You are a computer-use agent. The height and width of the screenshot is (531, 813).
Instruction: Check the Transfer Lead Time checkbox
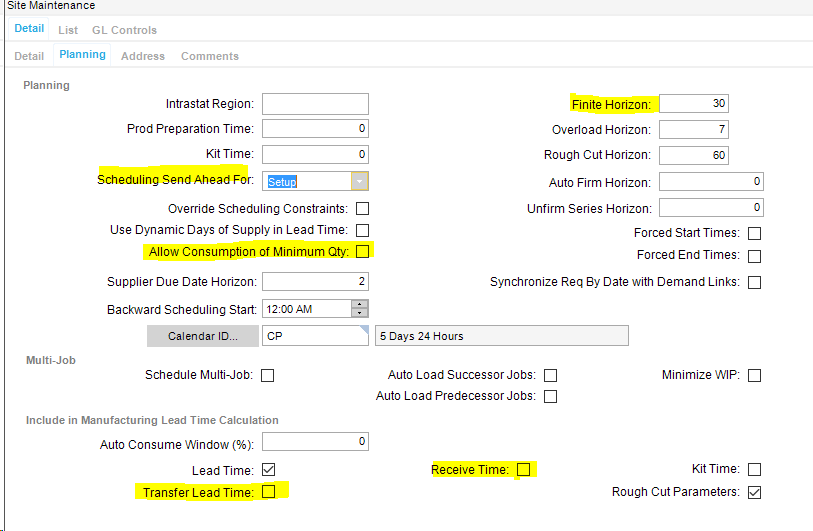coord(269,492)
